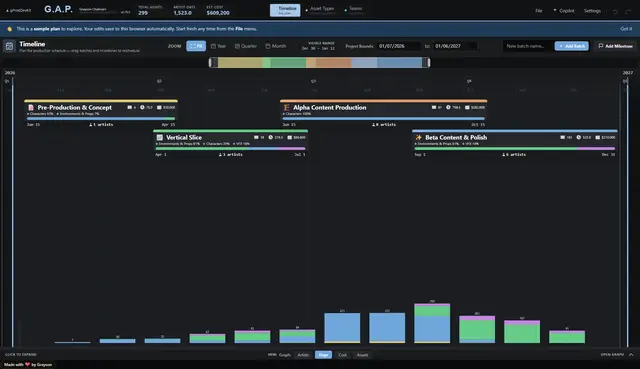
Task: Switch graph view to Assets
Action: pyautogui.click(x=362, y=355)
